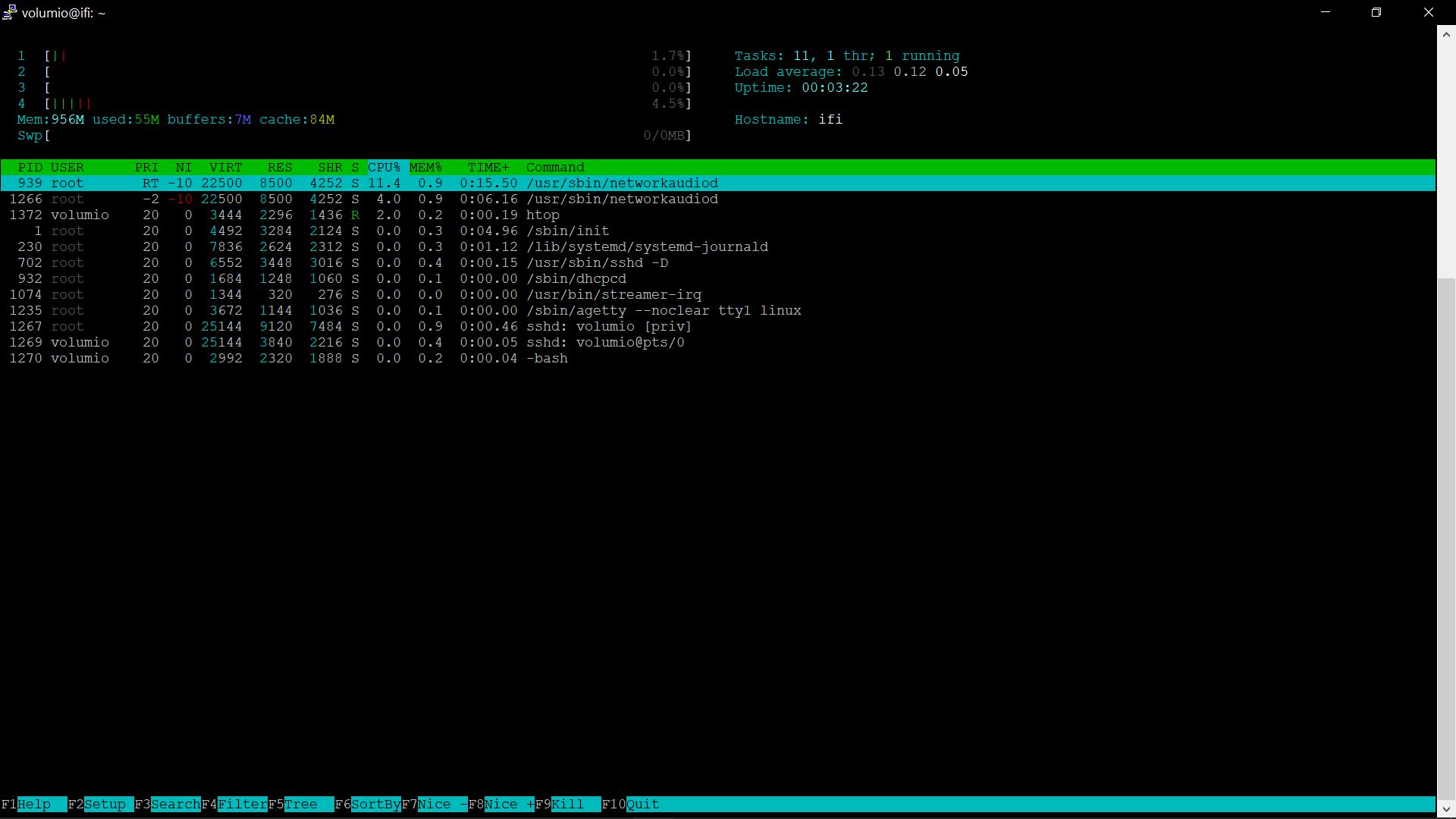Click the CPU 4 usage meter bar
Image resolution: width=1456 pixels, height=819 pixels.
pyautogui.click(x=364, y=103)
